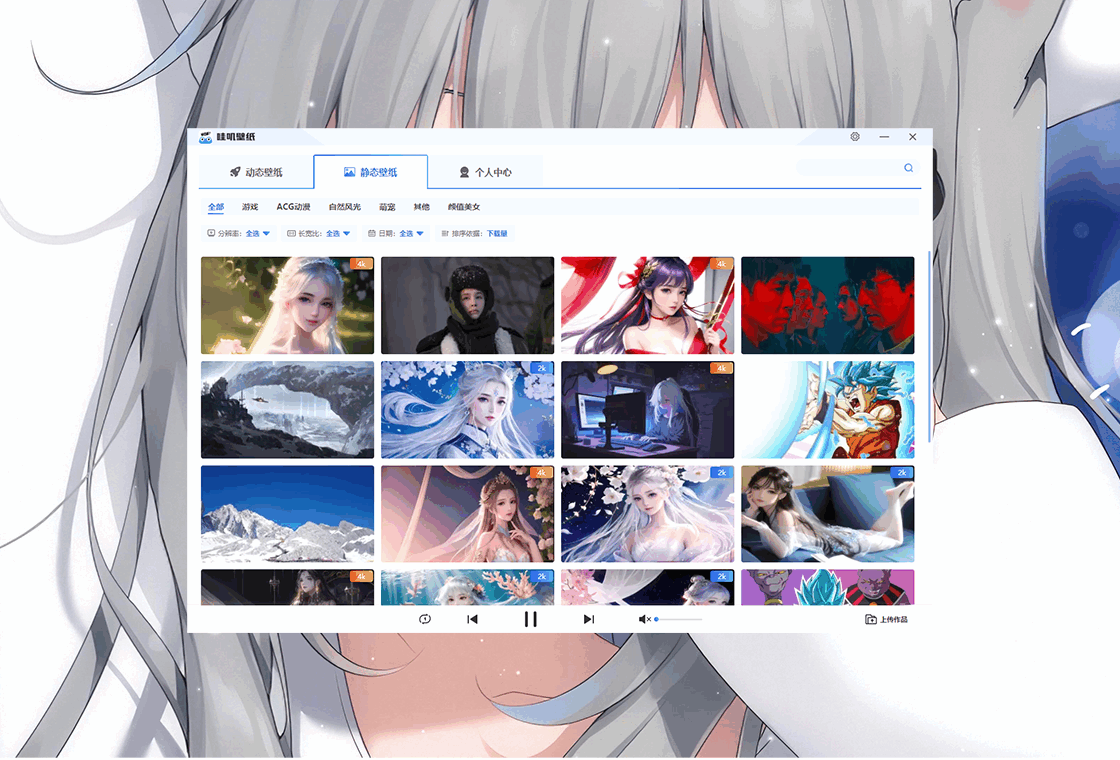Open the person in black fur hat wallpaper

(467, 306)
